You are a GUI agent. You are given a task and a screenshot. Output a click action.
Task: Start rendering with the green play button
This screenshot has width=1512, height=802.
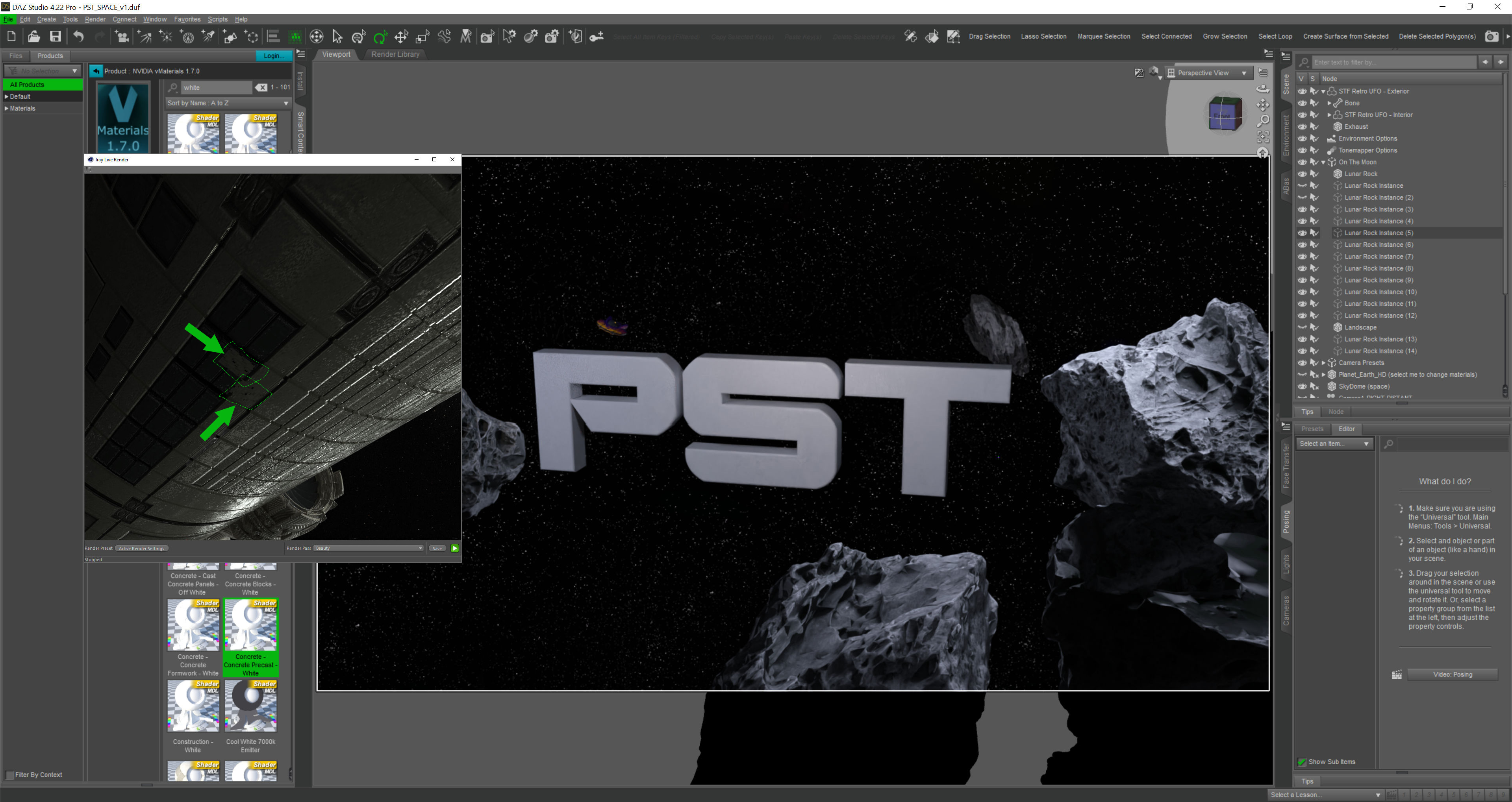tap(454, 548)
